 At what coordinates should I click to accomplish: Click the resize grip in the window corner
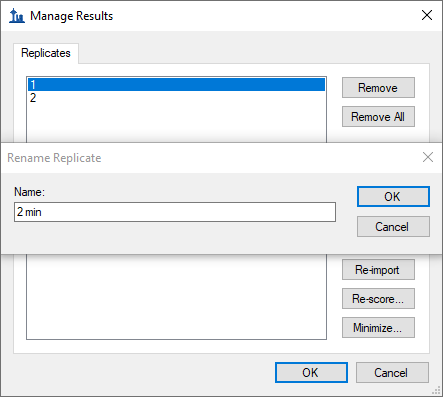point(436,390)
